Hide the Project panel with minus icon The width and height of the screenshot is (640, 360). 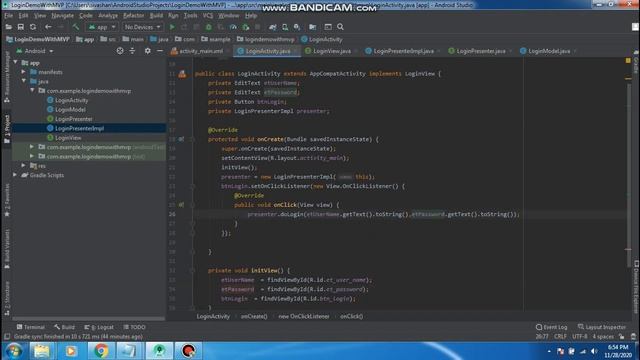click(160, 51)
